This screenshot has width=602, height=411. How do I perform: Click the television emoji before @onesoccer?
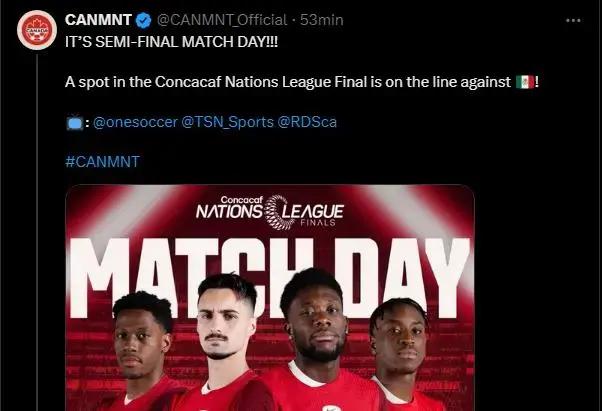(x=75, y=122)
